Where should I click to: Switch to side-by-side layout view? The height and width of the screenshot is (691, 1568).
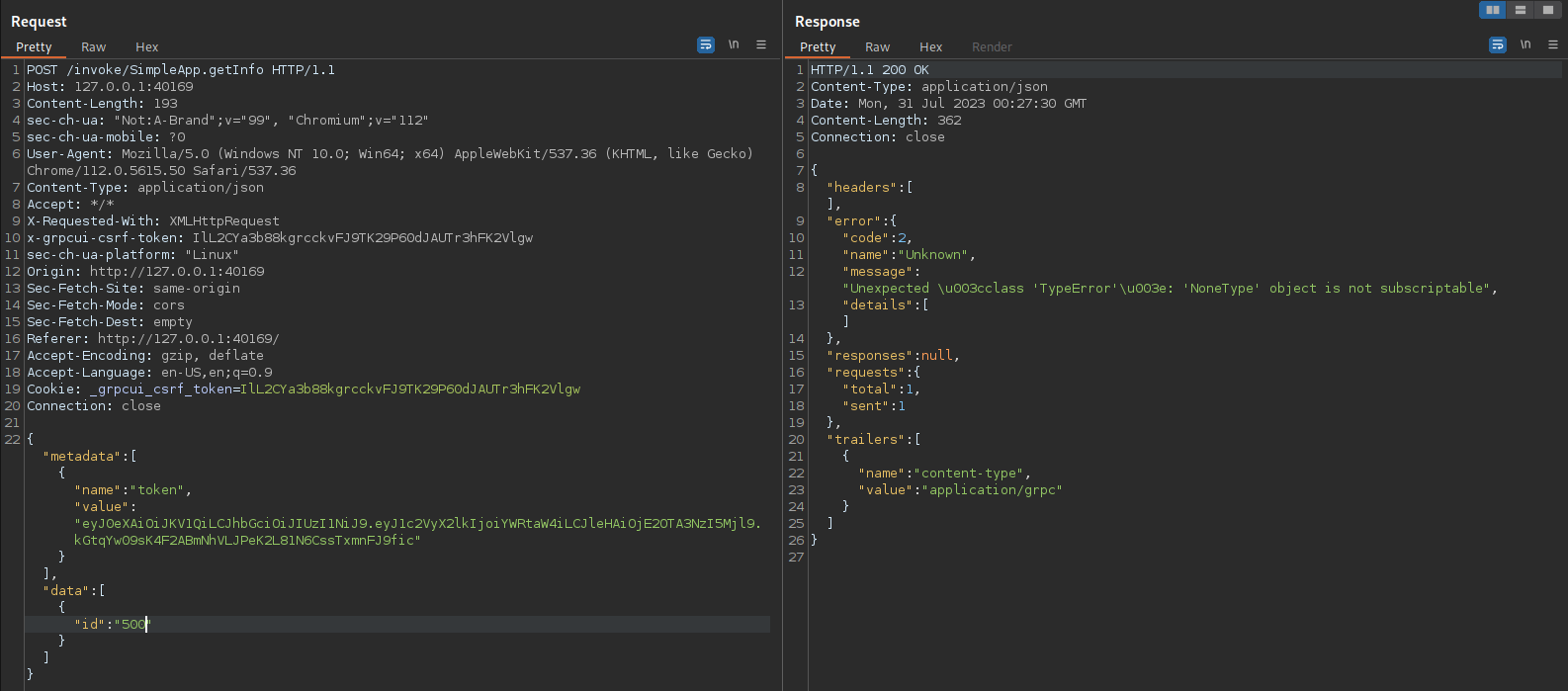pos(1492,10)
